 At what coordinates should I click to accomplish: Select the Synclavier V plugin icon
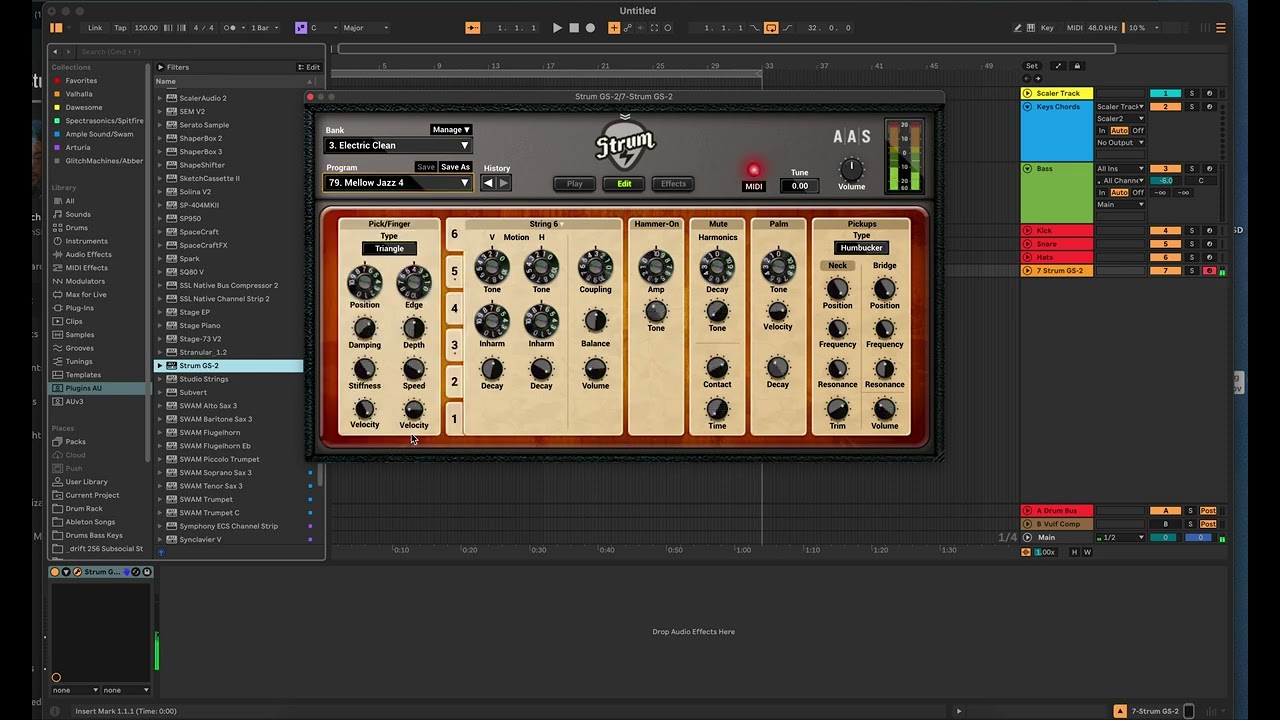172,540
